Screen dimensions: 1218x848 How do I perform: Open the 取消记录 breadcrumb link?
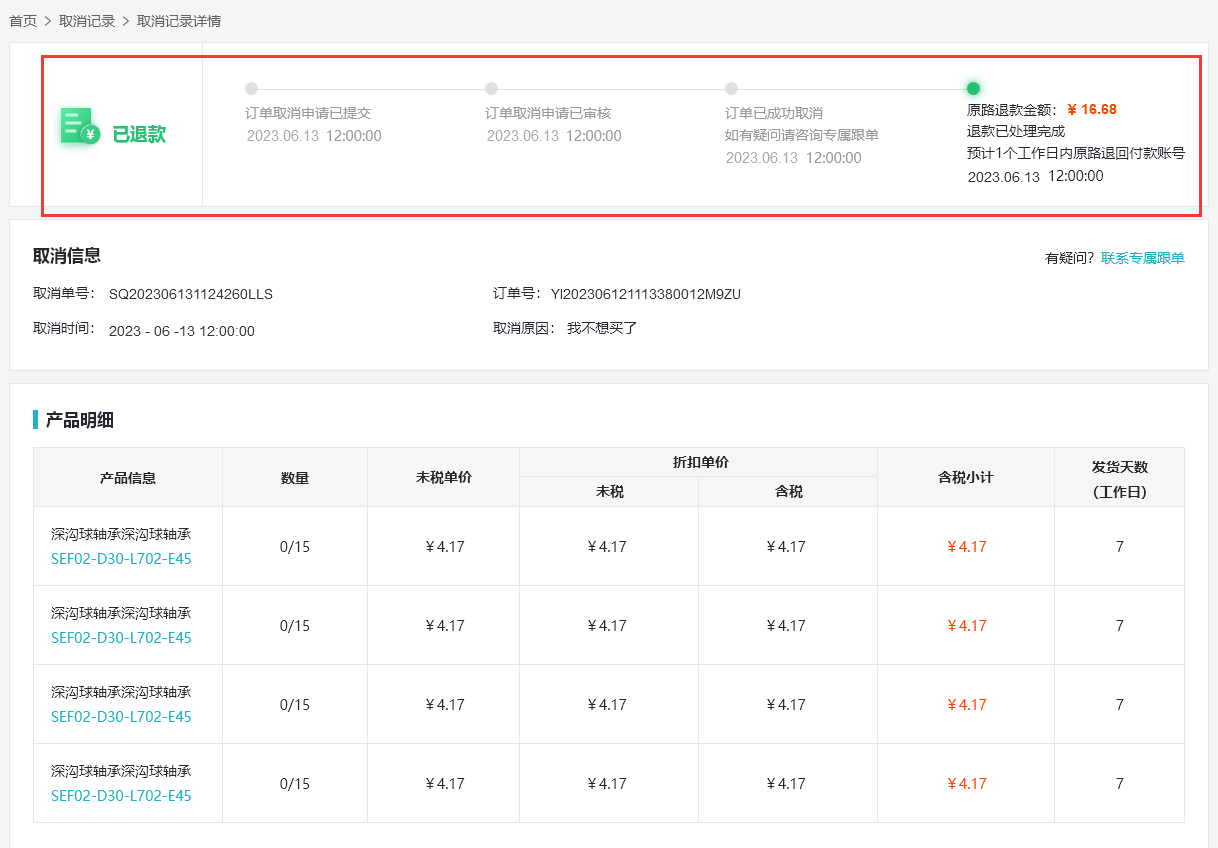coord(87,21)
